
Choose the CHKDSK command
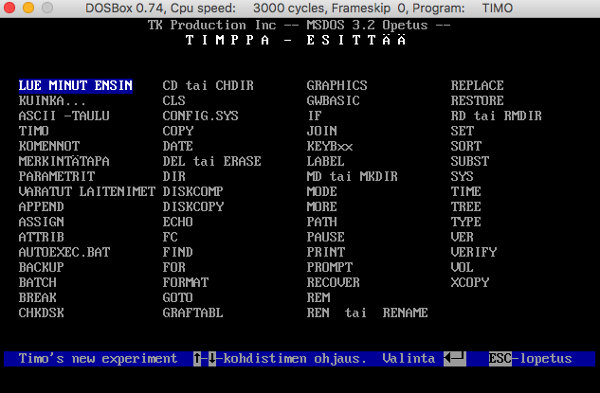[x=41, y=313]
